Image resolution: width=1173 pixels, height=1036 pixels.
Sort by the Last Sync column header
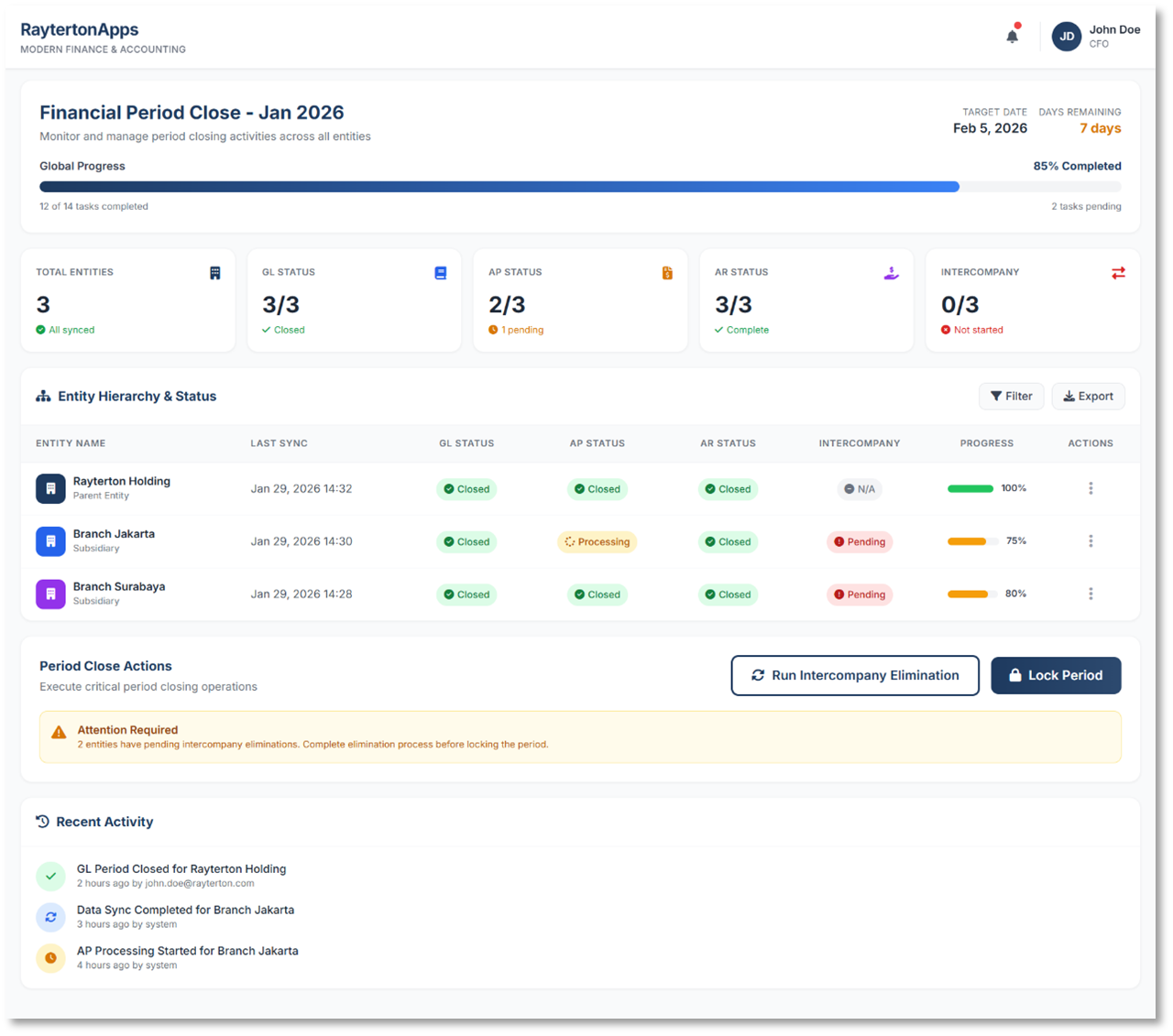(x=279, y=443)
